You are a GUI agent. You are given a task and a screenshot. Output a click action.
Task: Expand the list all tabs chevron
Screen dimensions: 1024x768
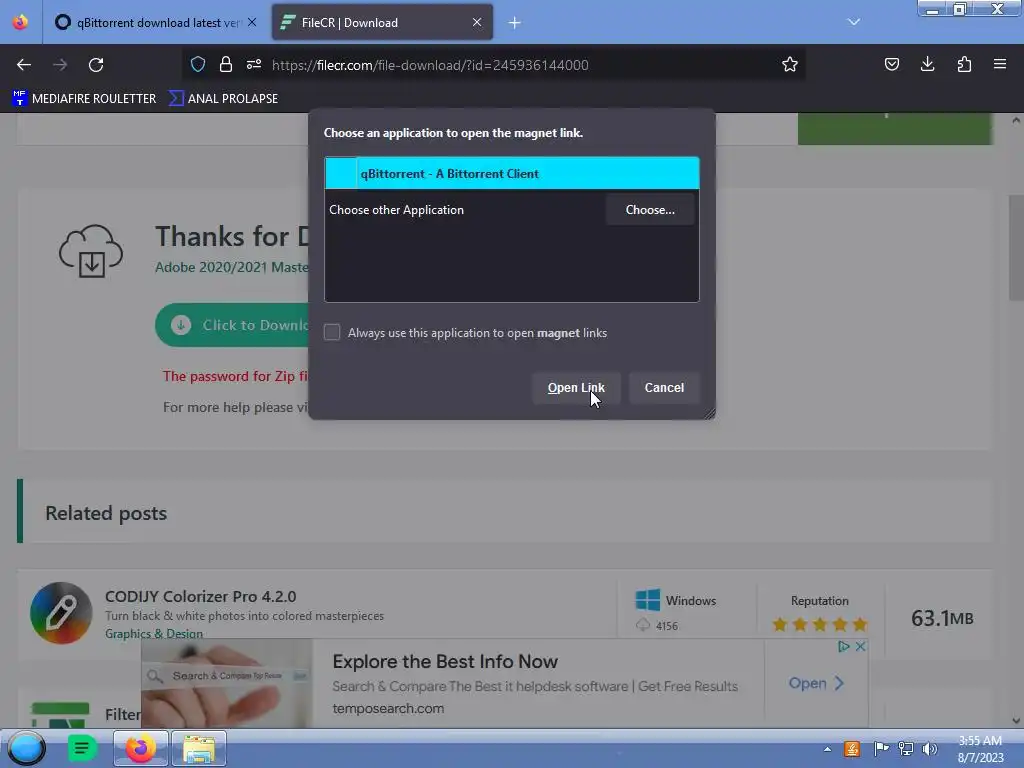854,22
